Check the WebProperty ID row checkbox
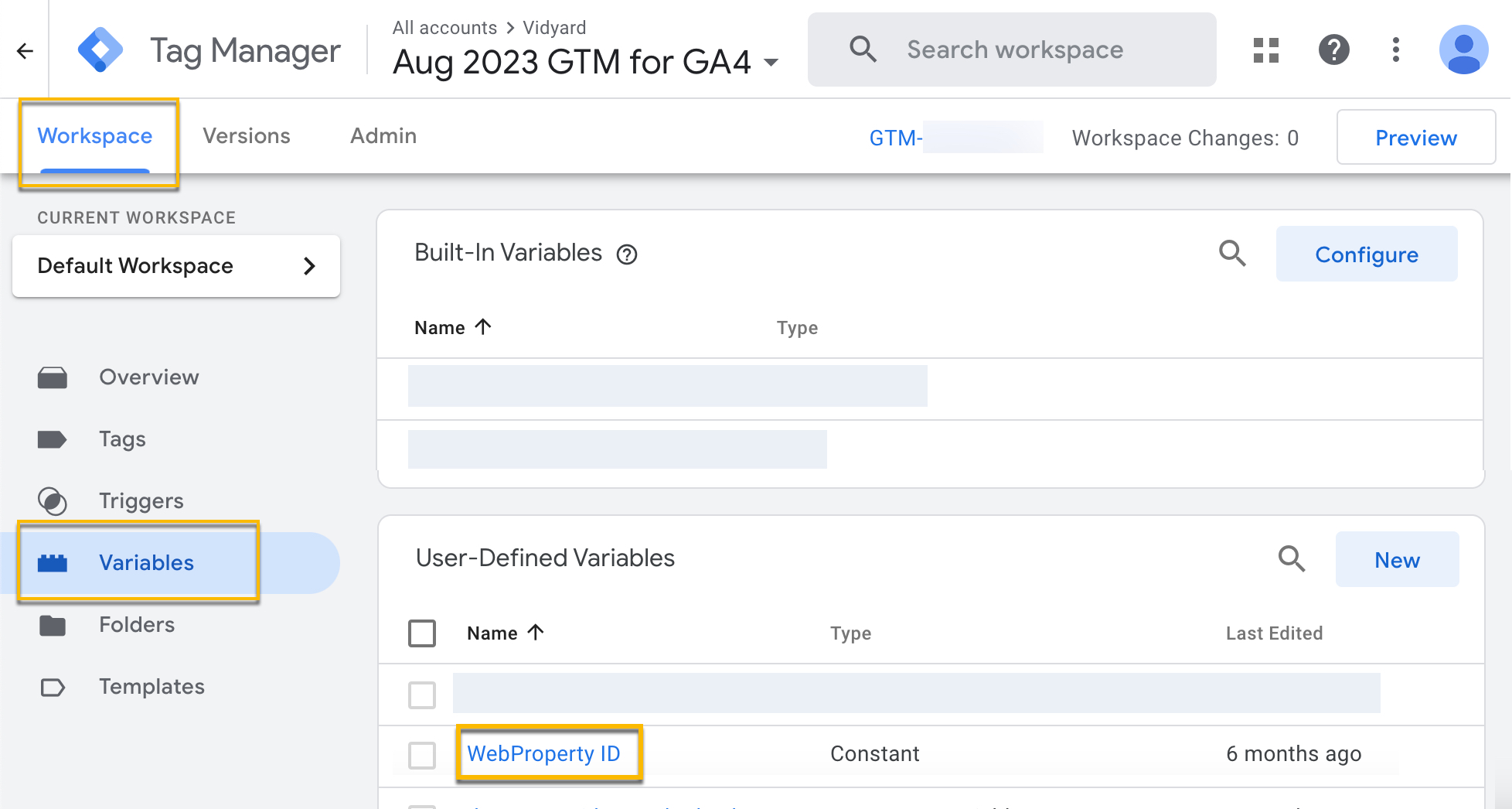 (x=422, y=755)
